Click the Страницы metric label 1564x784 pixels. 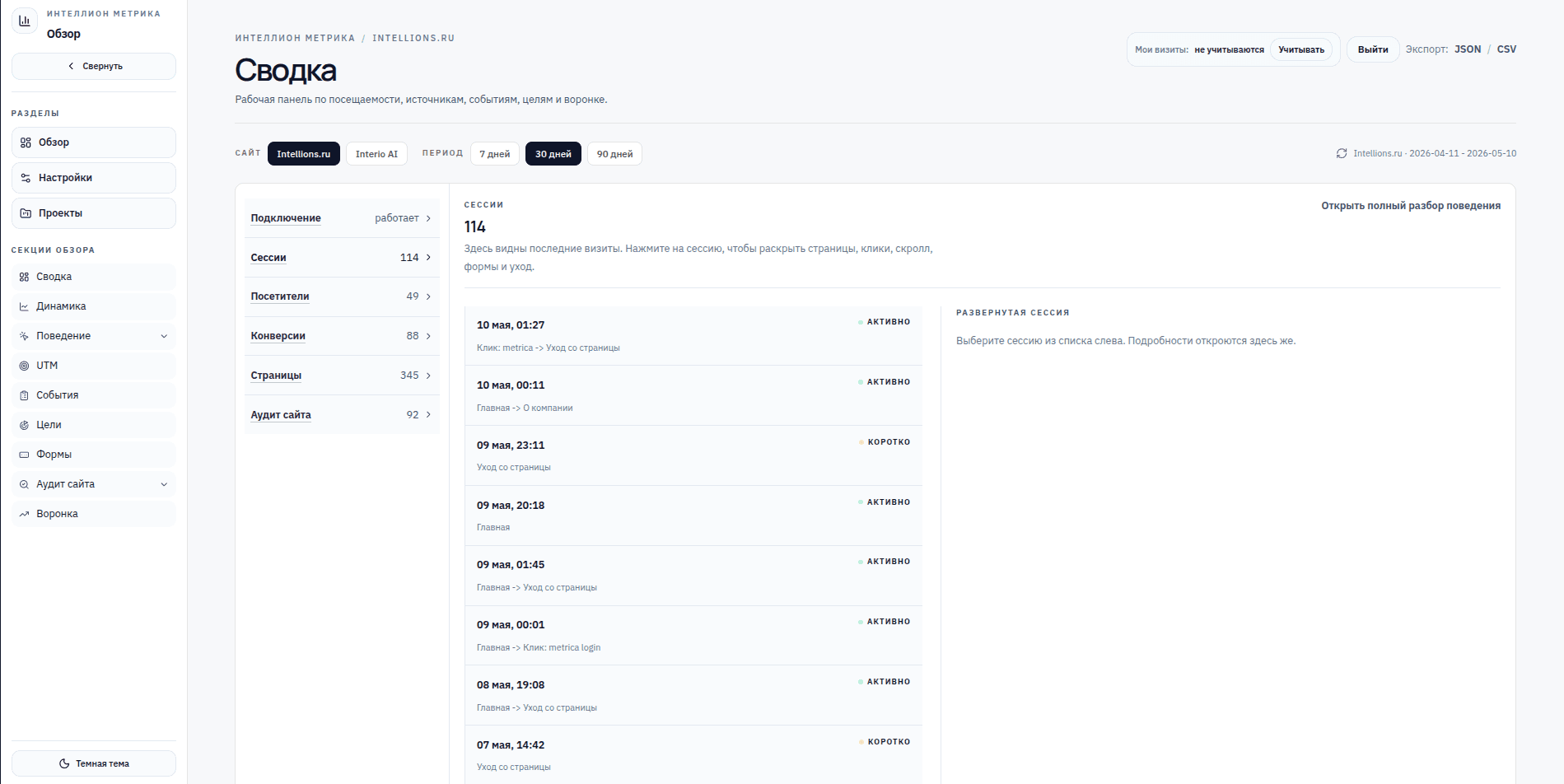276,376
